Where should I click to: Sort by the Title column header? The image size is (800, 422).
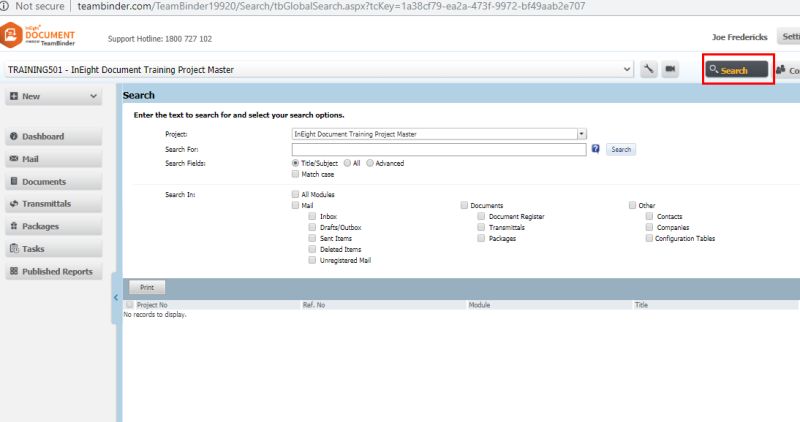tap(641, 305)
